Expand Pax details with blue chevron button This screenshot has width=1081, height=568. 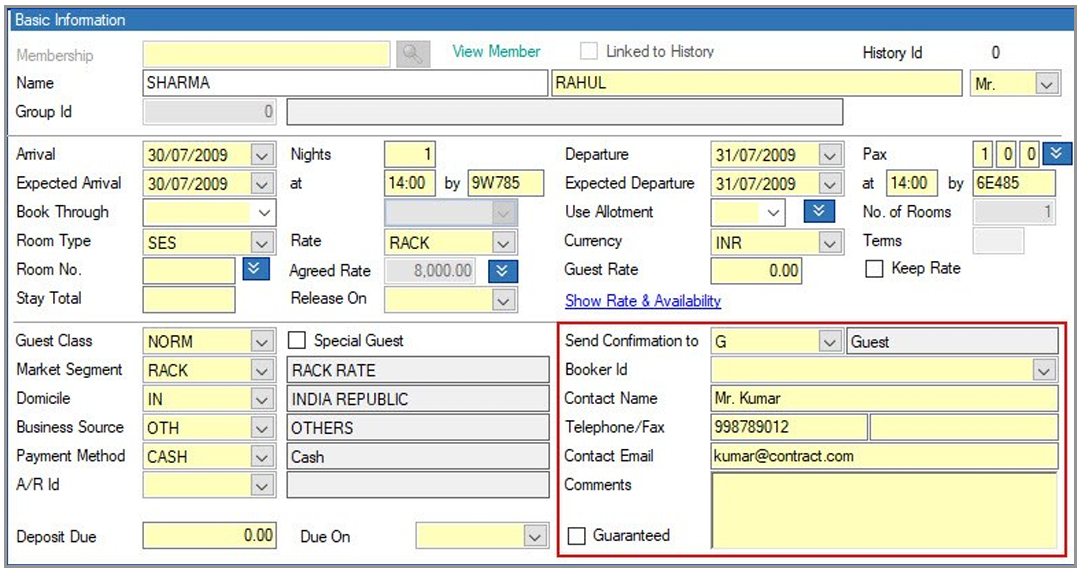click(1058, 155)
